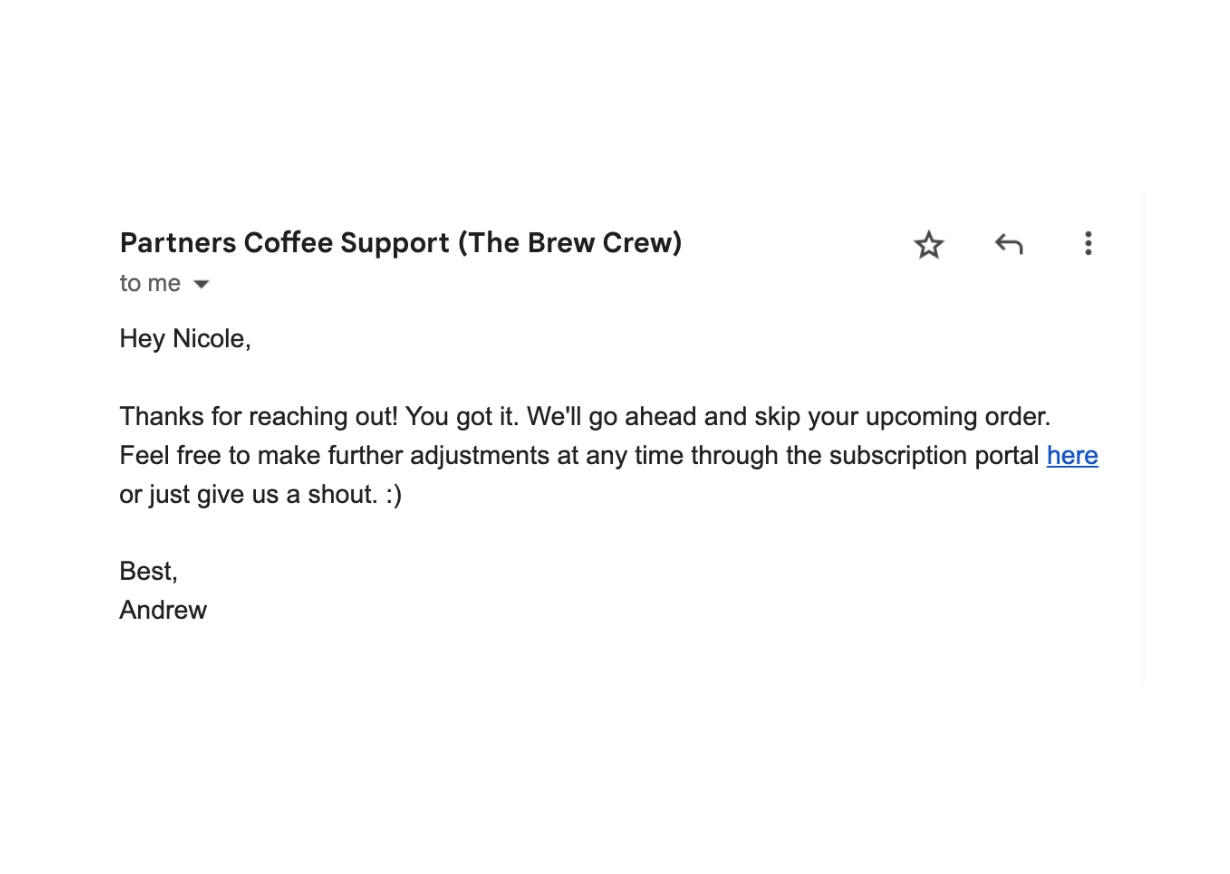
Task: Click the signature name "Andrew"
Action: pyautogui.click(x=163, y=610)
